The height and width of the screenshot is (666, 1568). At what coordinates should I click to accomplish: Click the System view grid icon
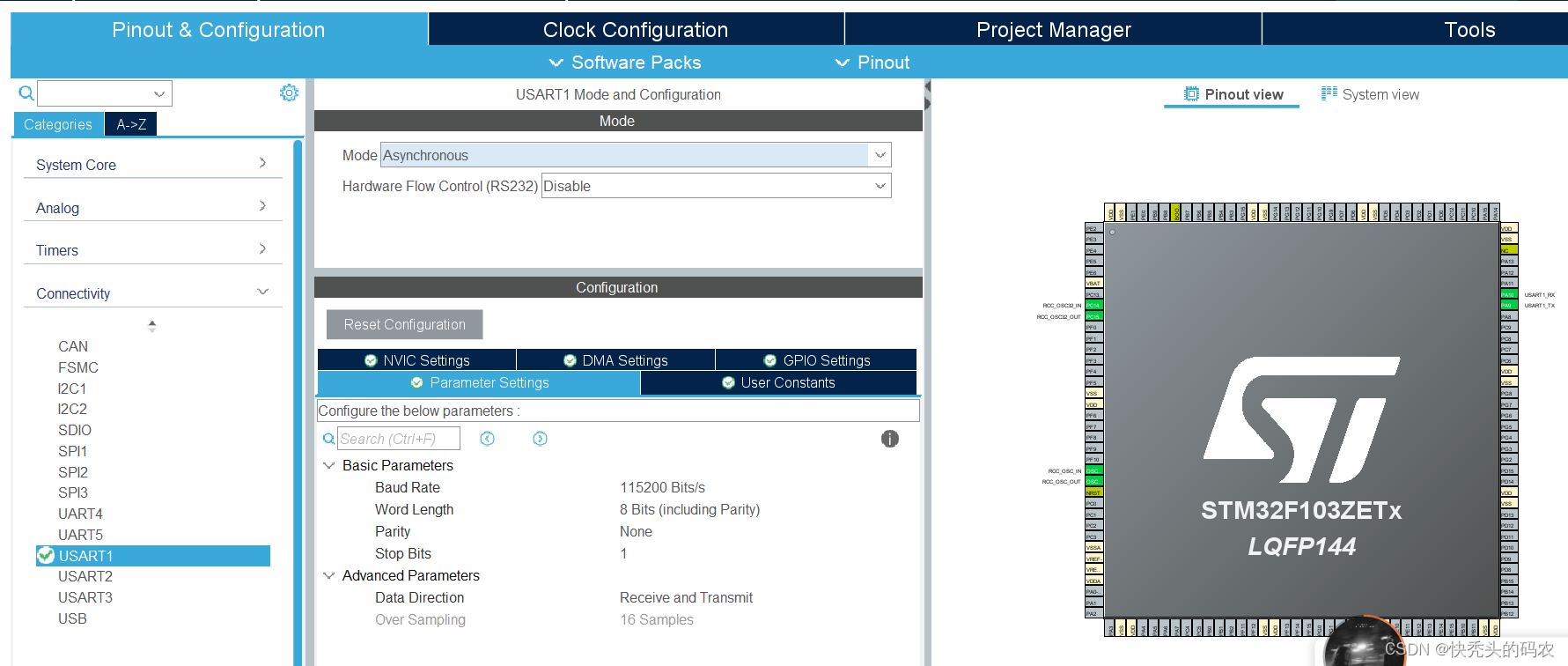pos(1329,93)
